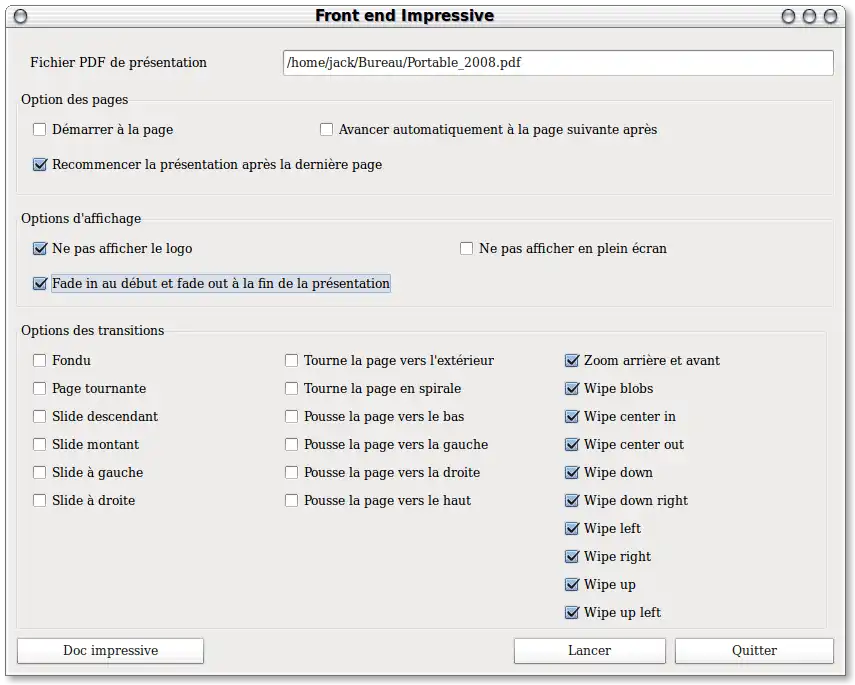Disable 'Wipe down right' transition
This screenshot has width=855, height=685.
(x=571, y=501)
